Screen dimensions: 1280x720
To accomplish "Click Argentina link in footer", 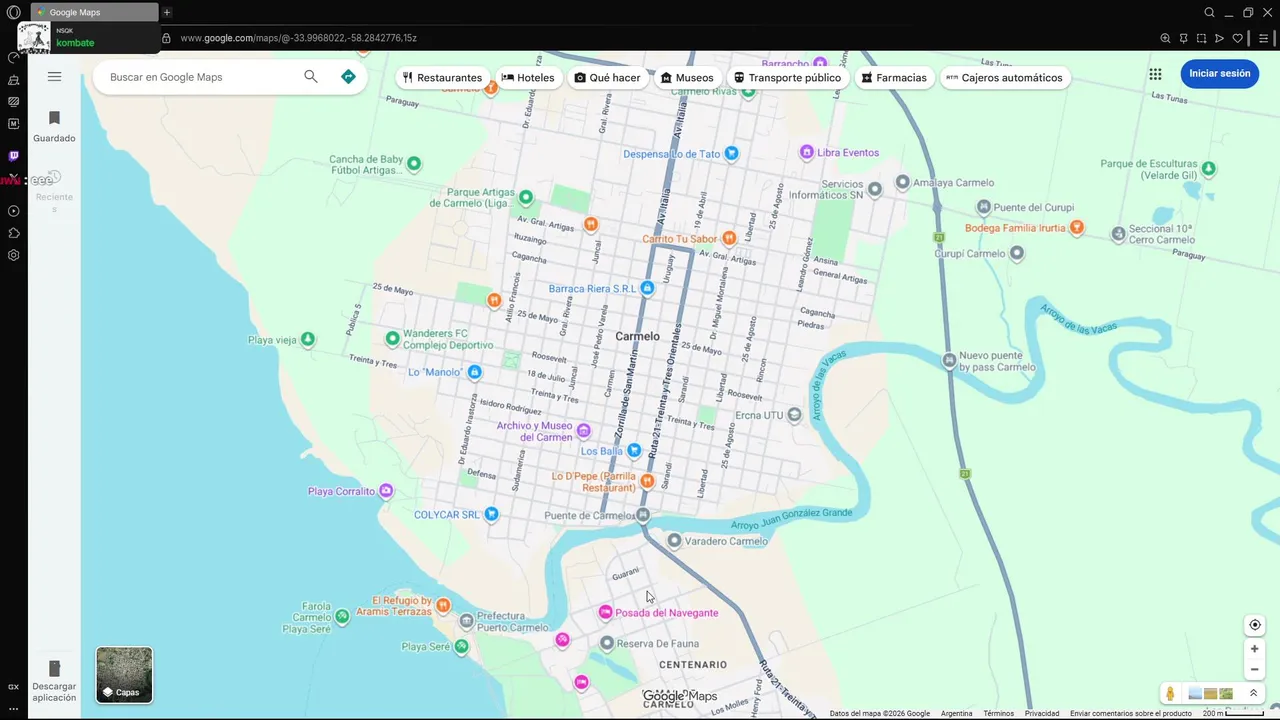I will (957, 713).
